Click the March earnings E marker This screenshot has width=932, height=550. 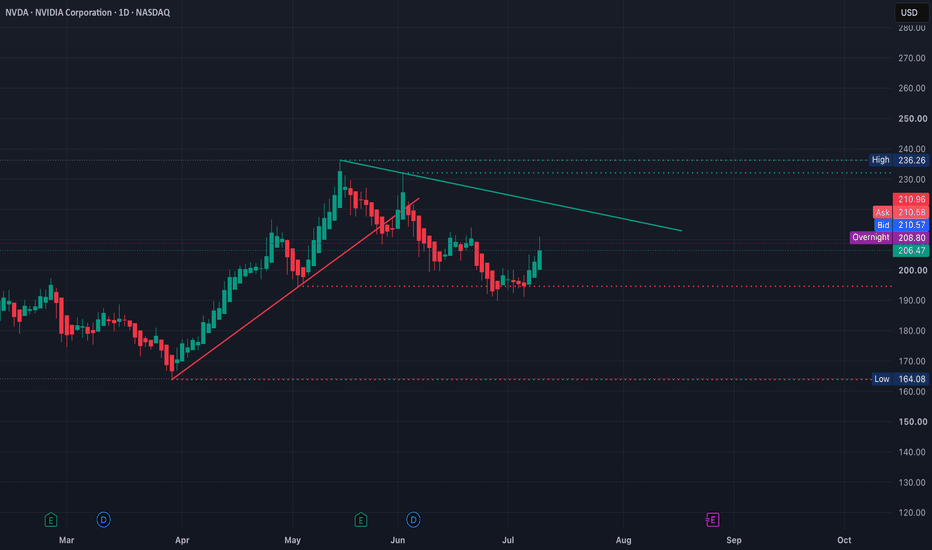click(x=51, y=520)
